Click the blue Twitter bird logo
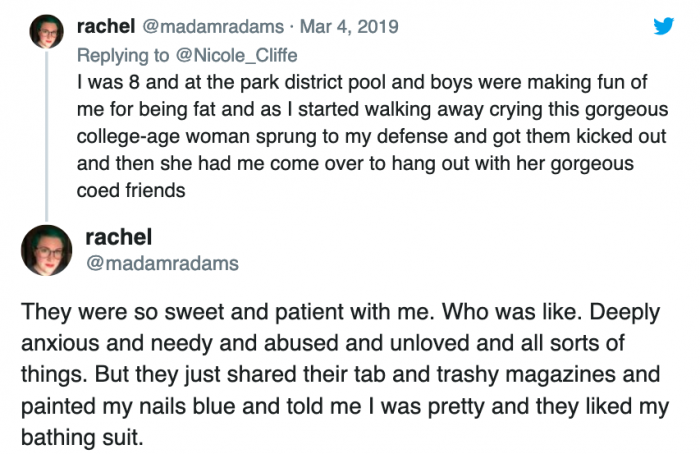The image size is (700, 454). click(x=663, y=27)
